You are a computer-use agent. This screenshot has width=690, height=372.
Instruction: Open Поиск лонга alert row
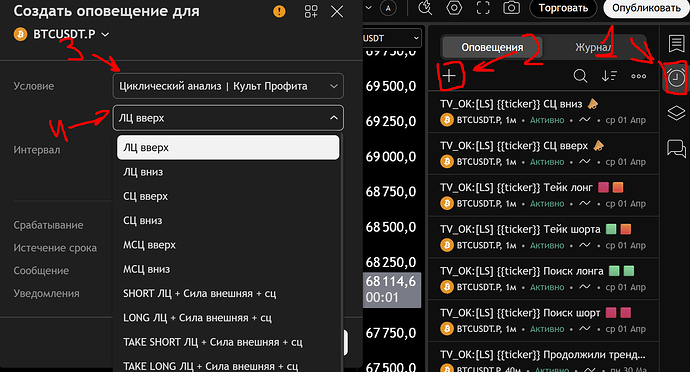543,279
